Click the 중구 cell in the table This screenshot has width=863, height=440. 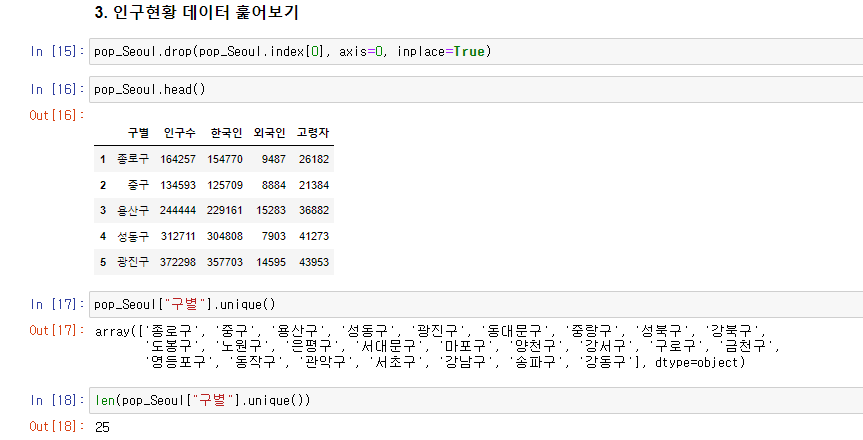point(138,185)
